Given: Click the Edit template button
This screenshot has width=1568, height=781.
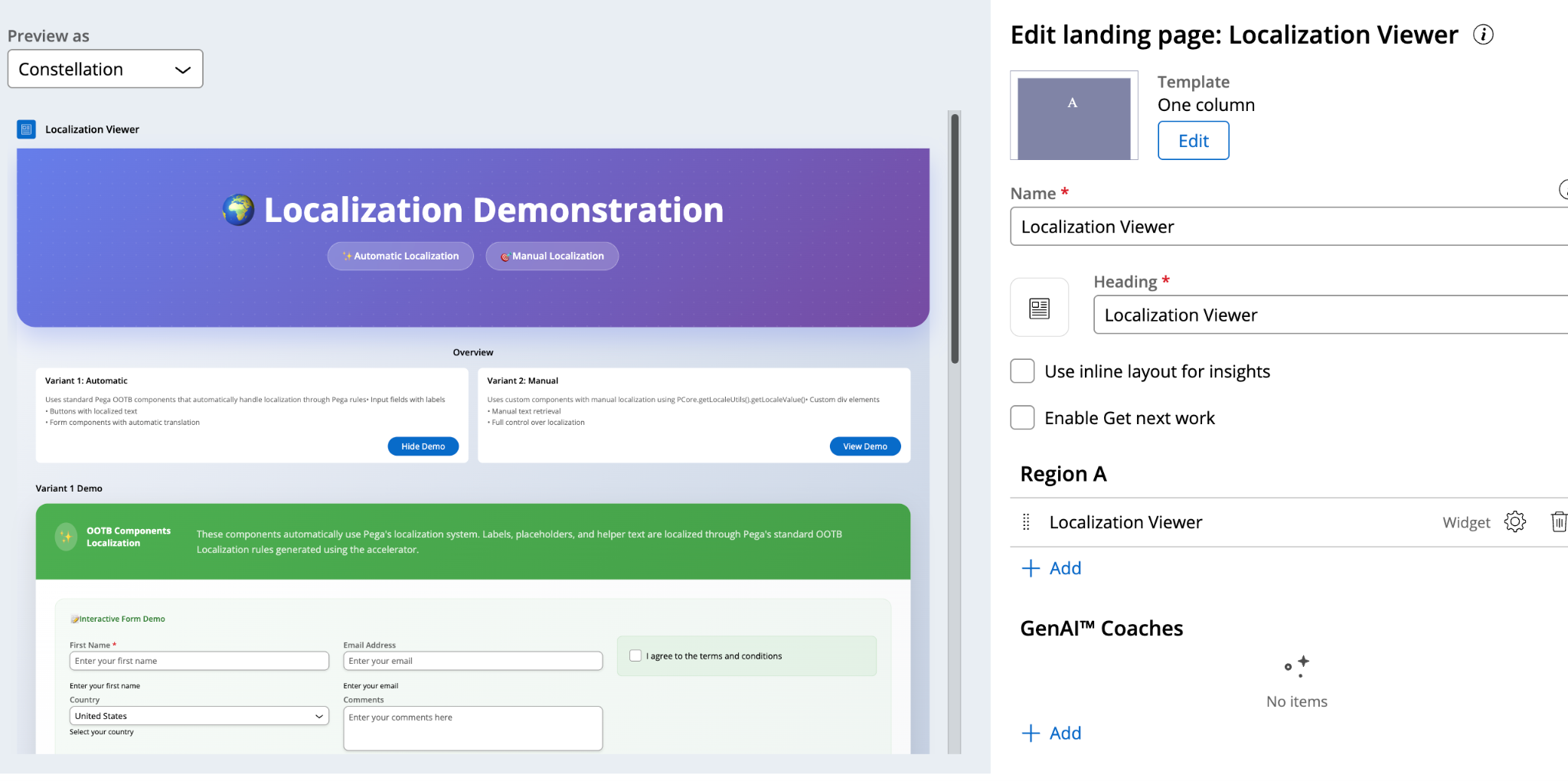Looking at the screenshot, I should pos(1193,141).
